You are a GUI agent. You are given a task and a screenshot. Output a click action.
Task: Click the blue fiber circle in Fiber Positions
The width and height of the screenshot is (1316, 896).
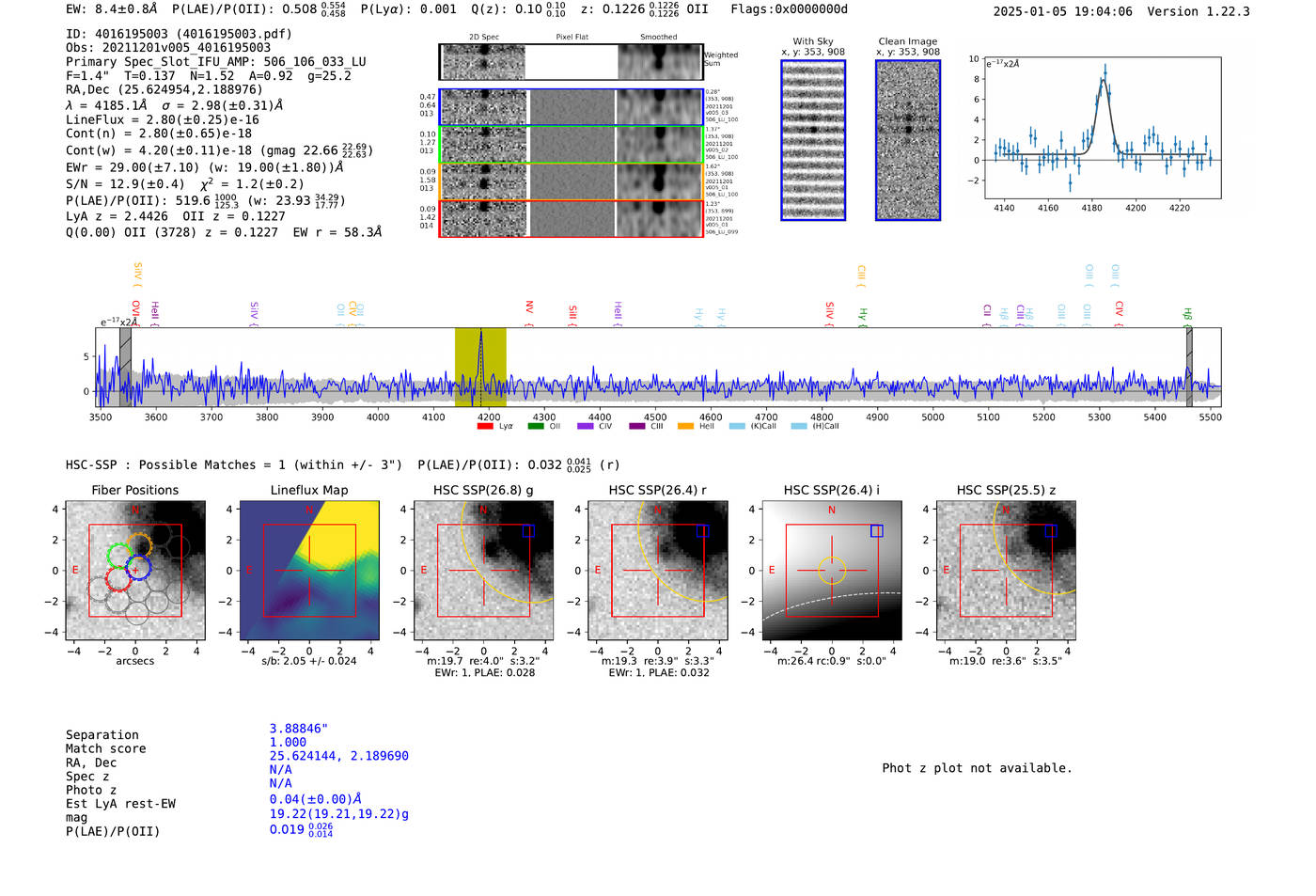pos(138,568)
